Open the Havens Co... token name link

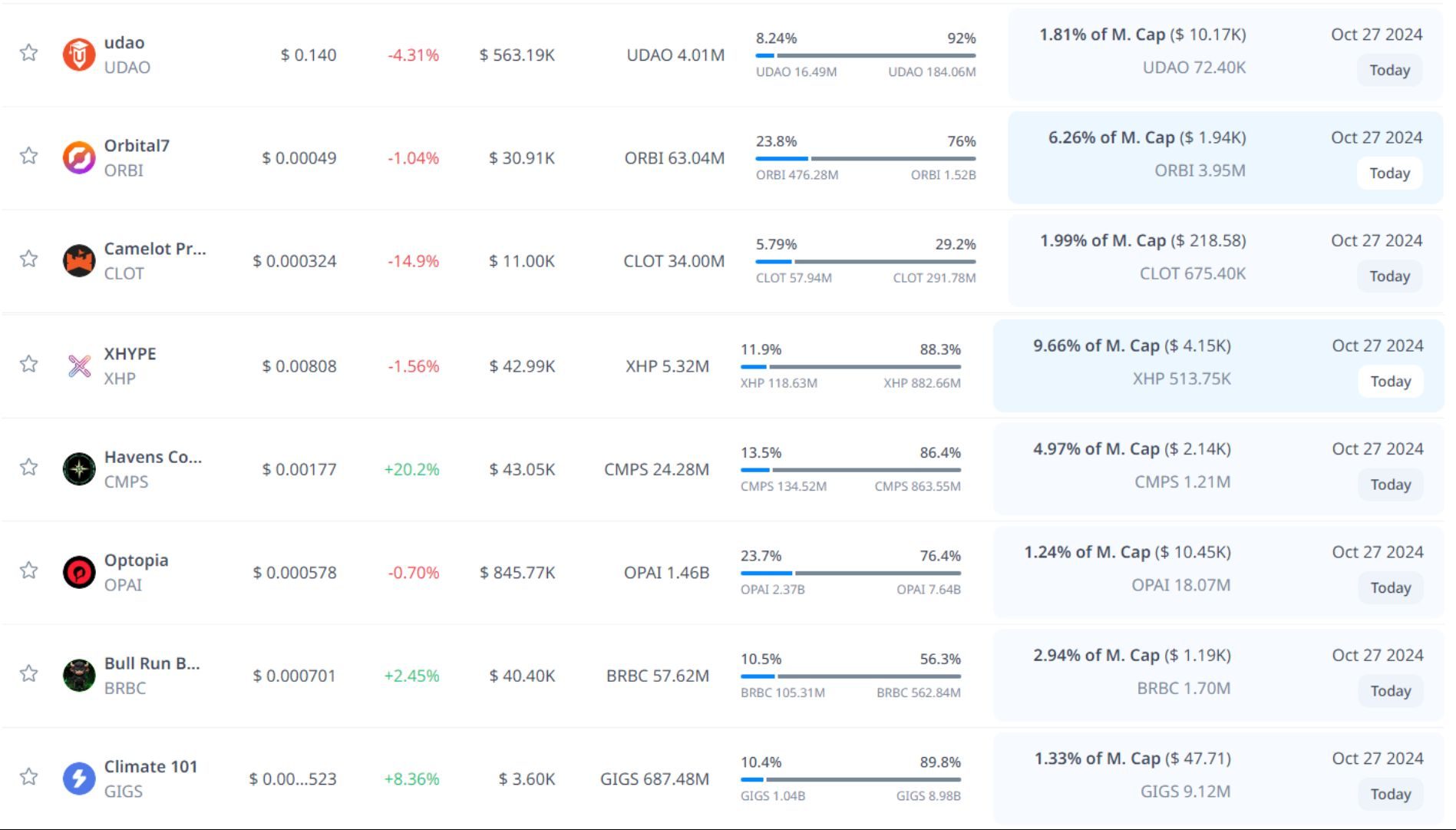(153, 457)
